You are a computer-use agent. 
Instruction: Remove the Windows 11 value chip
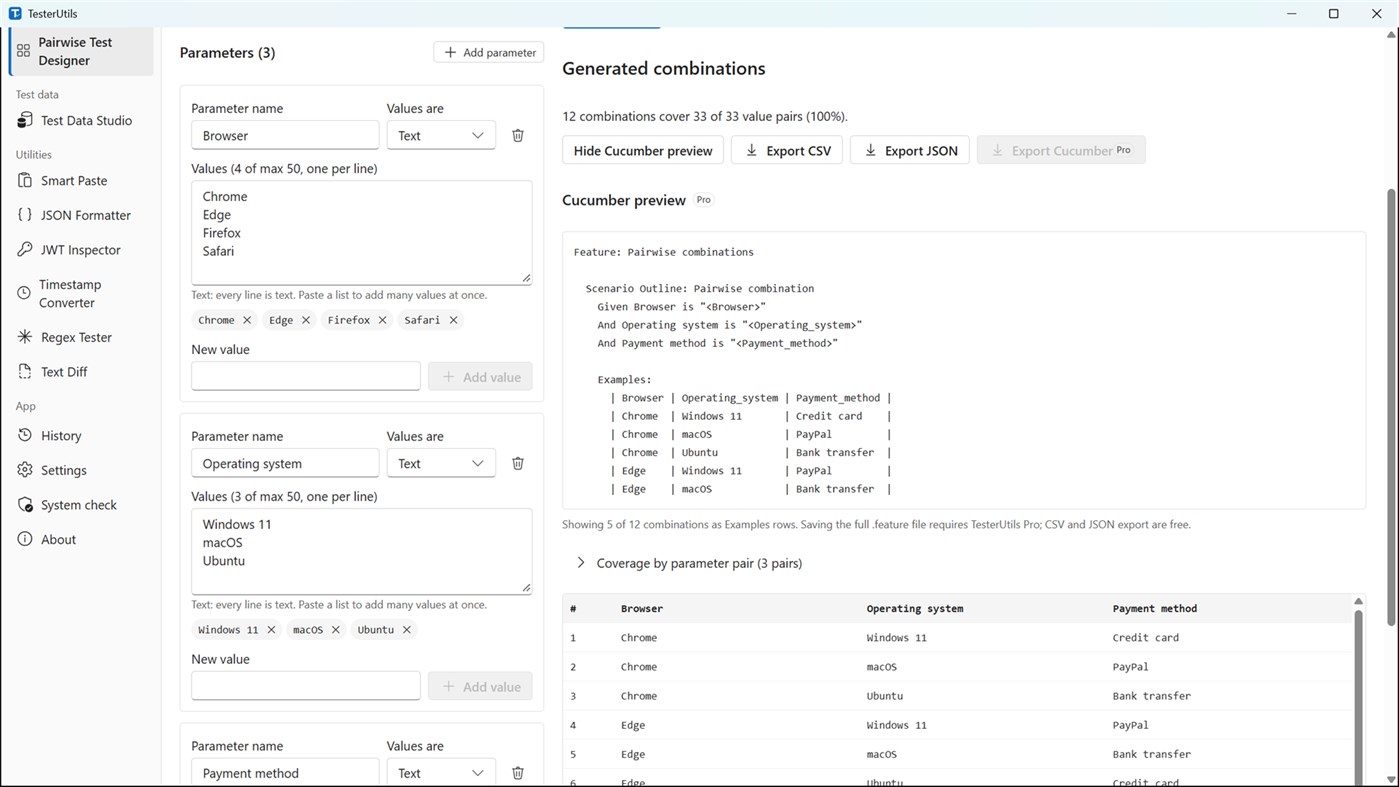(271, 630)
